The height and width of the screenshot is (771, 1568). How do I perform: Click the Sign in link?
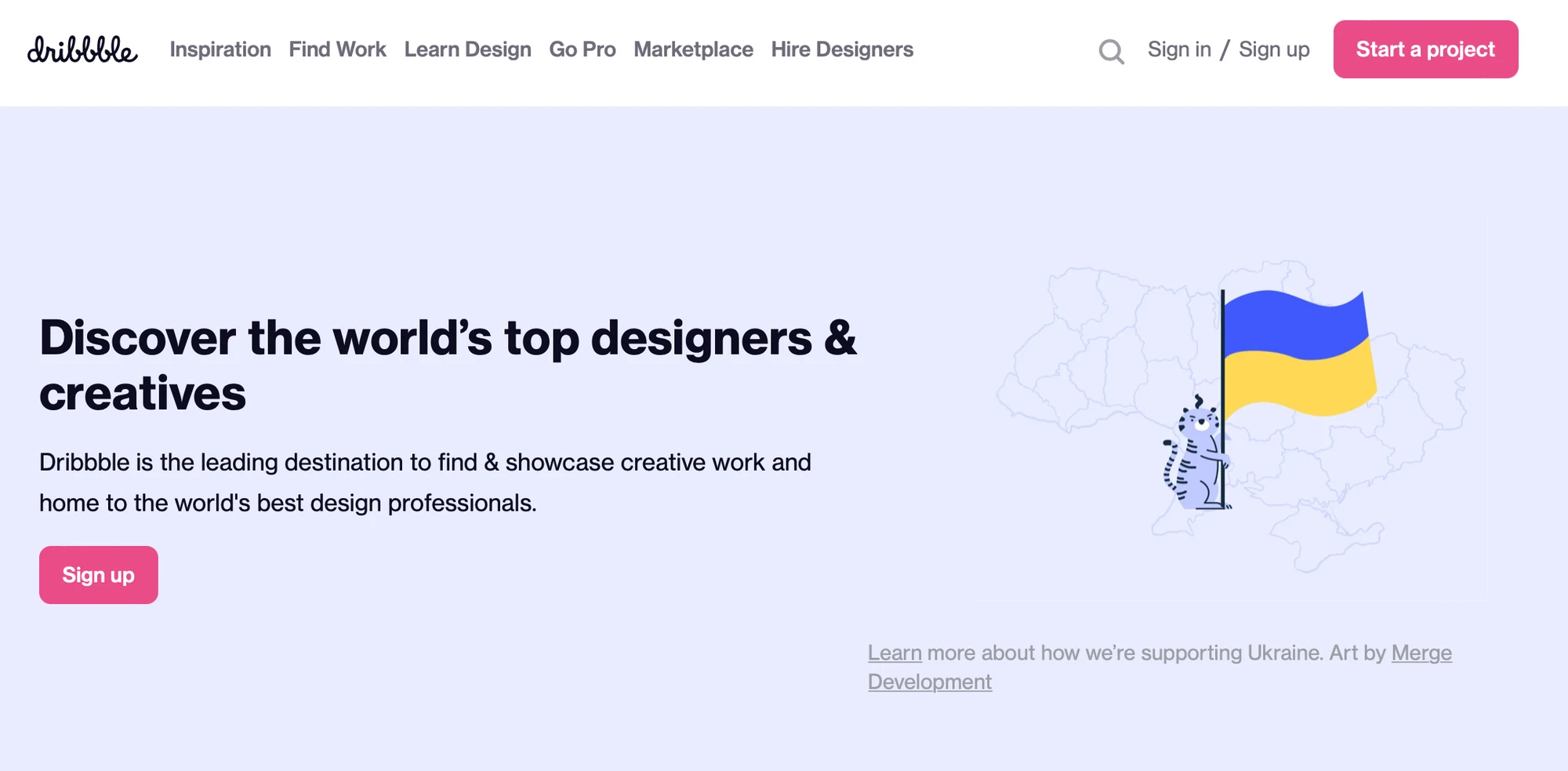(1179, 49)
